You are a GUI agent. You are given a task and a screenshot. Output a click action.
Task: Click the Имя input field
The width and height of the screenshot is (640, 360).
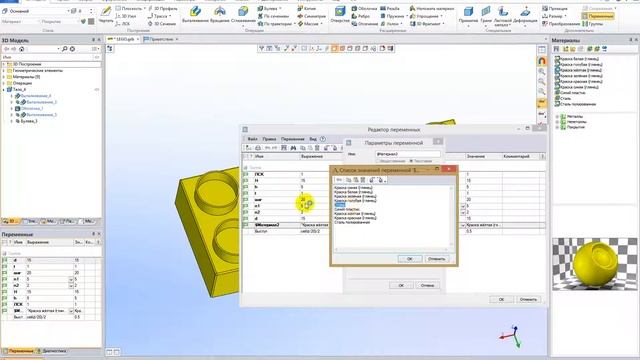[408, 154]
